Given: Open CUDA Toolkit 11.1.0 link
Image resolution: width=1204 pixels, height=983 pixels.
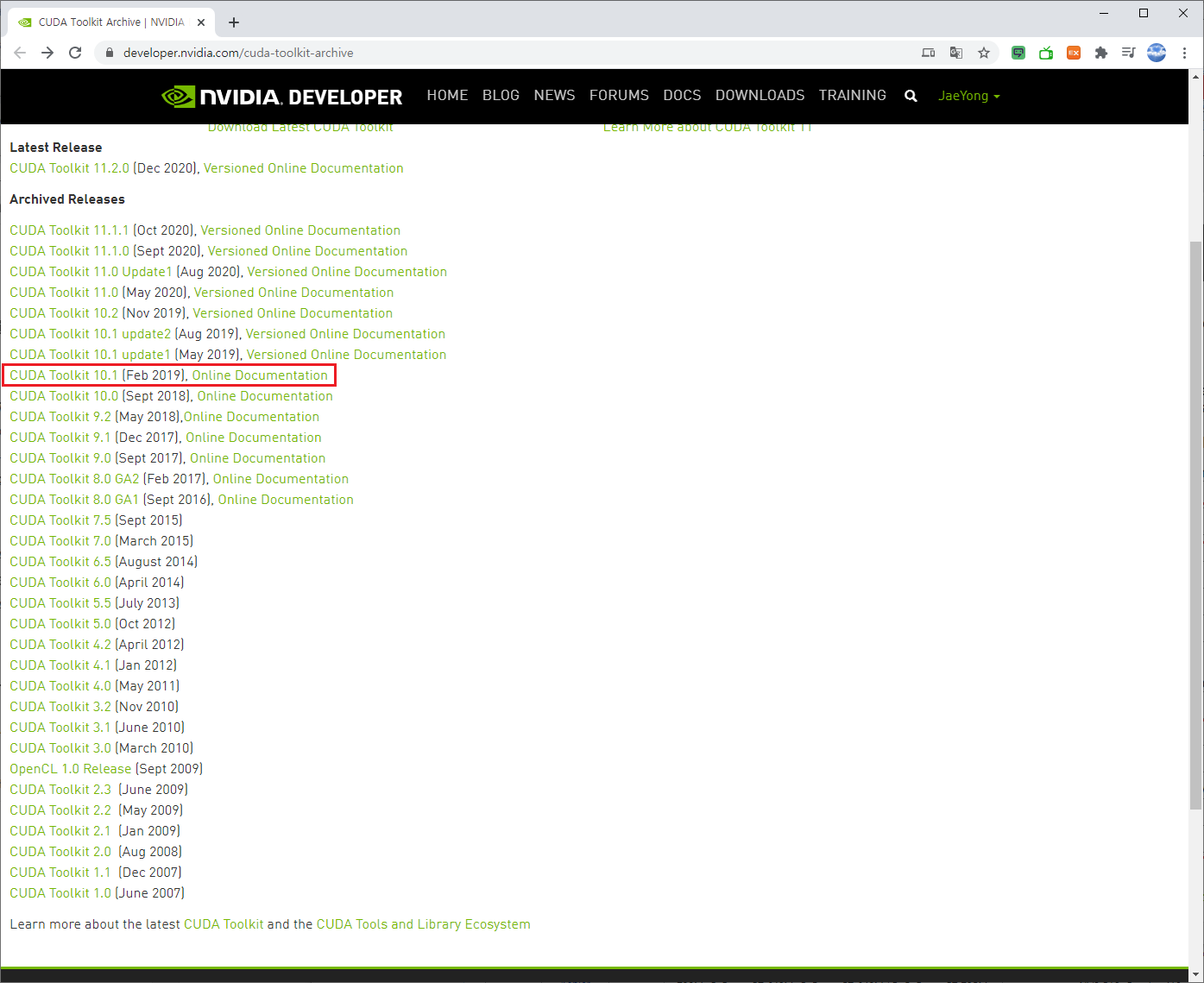Looking at the screenshot, I should pyautogui.click(x=69, y=251).
